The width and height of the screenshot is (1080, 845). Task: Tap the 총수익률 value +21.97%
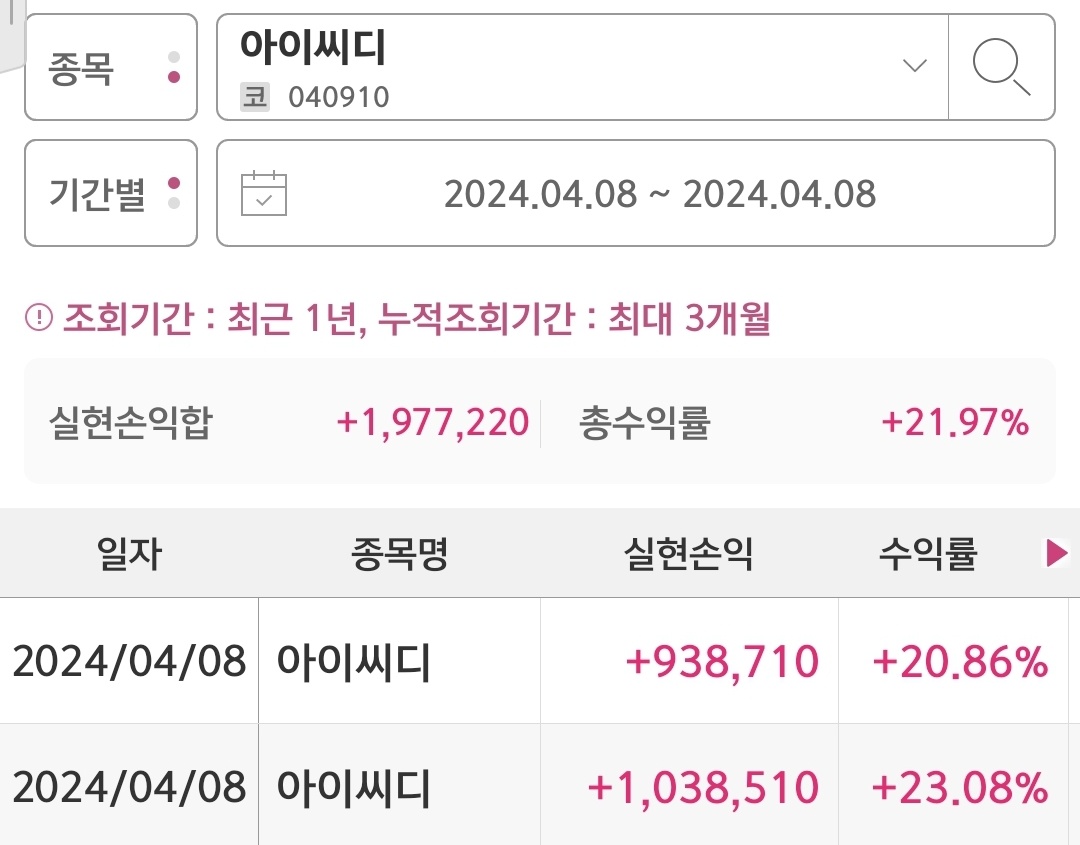pos(955,422)
